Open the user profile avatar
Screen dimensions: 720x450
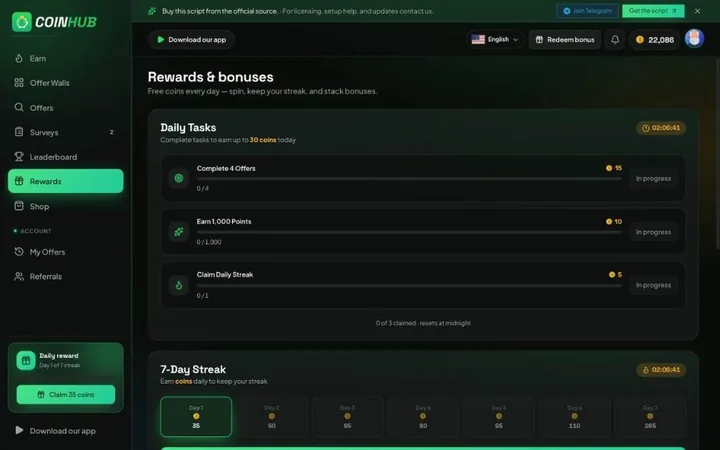tap(694, 39)
